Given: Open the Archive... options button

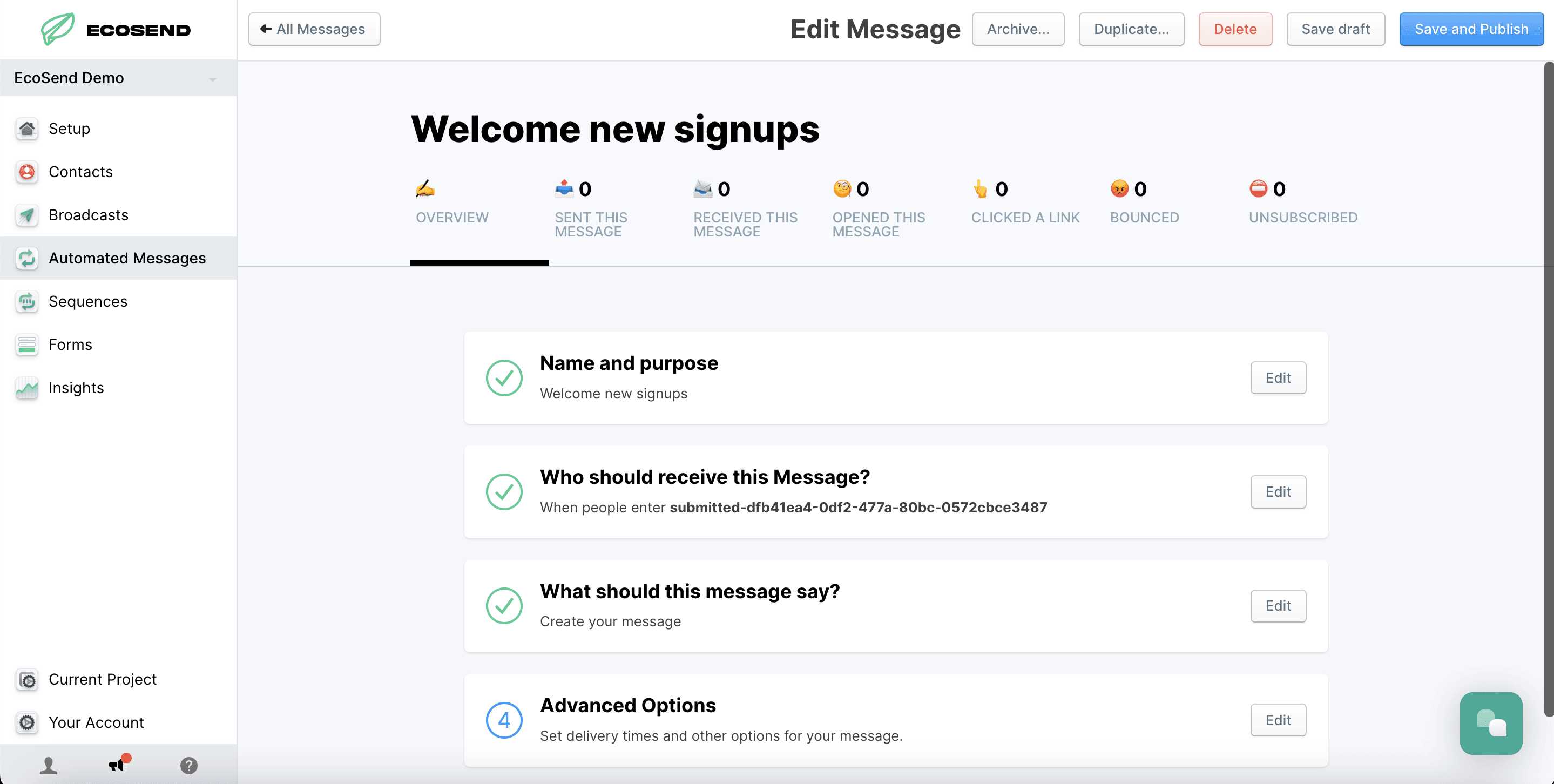Looking at the screenshot, I should [1018, 29].
